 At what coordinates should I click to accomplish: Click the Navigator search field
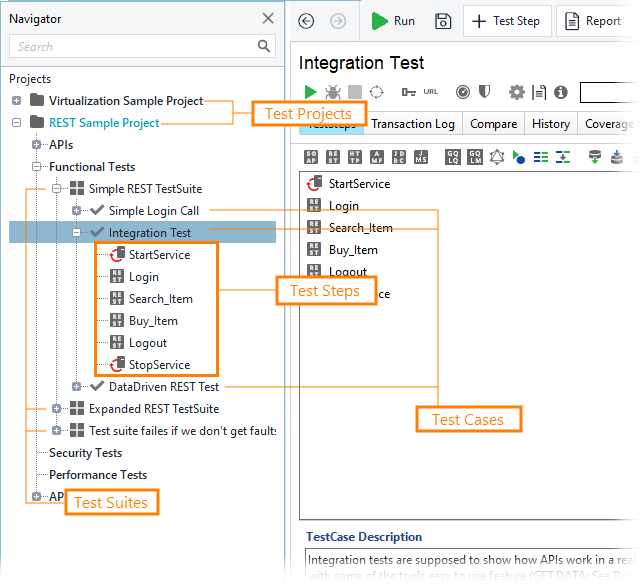point(142,46)
